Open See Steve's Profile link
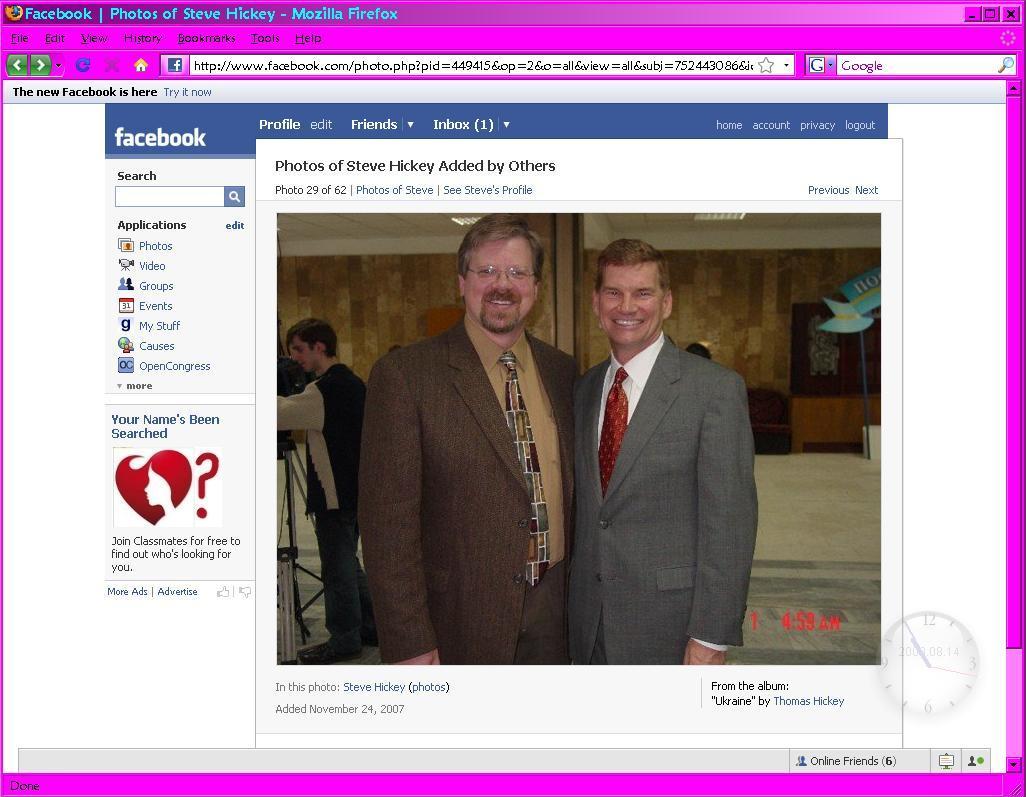Screen dimensions: 1026x797 pyautogui.click(x=487, y=190)
